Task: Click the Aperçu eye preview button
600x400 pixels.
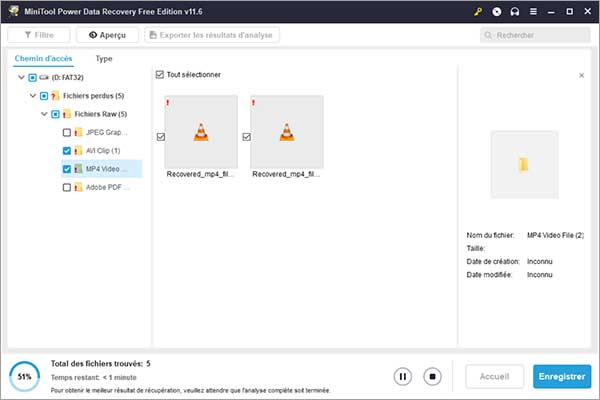Action: [107, 35]
